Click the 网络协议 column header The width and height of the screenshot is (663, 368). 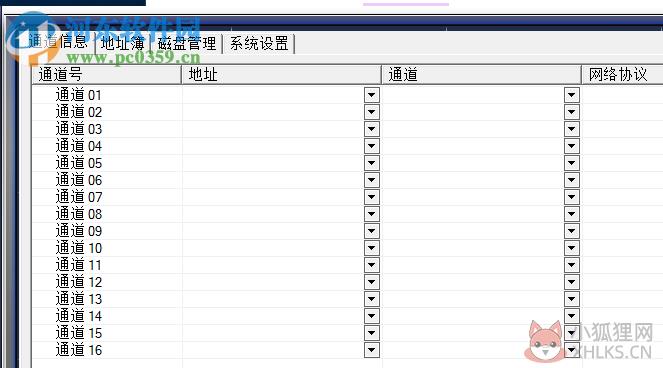(622, 74)
